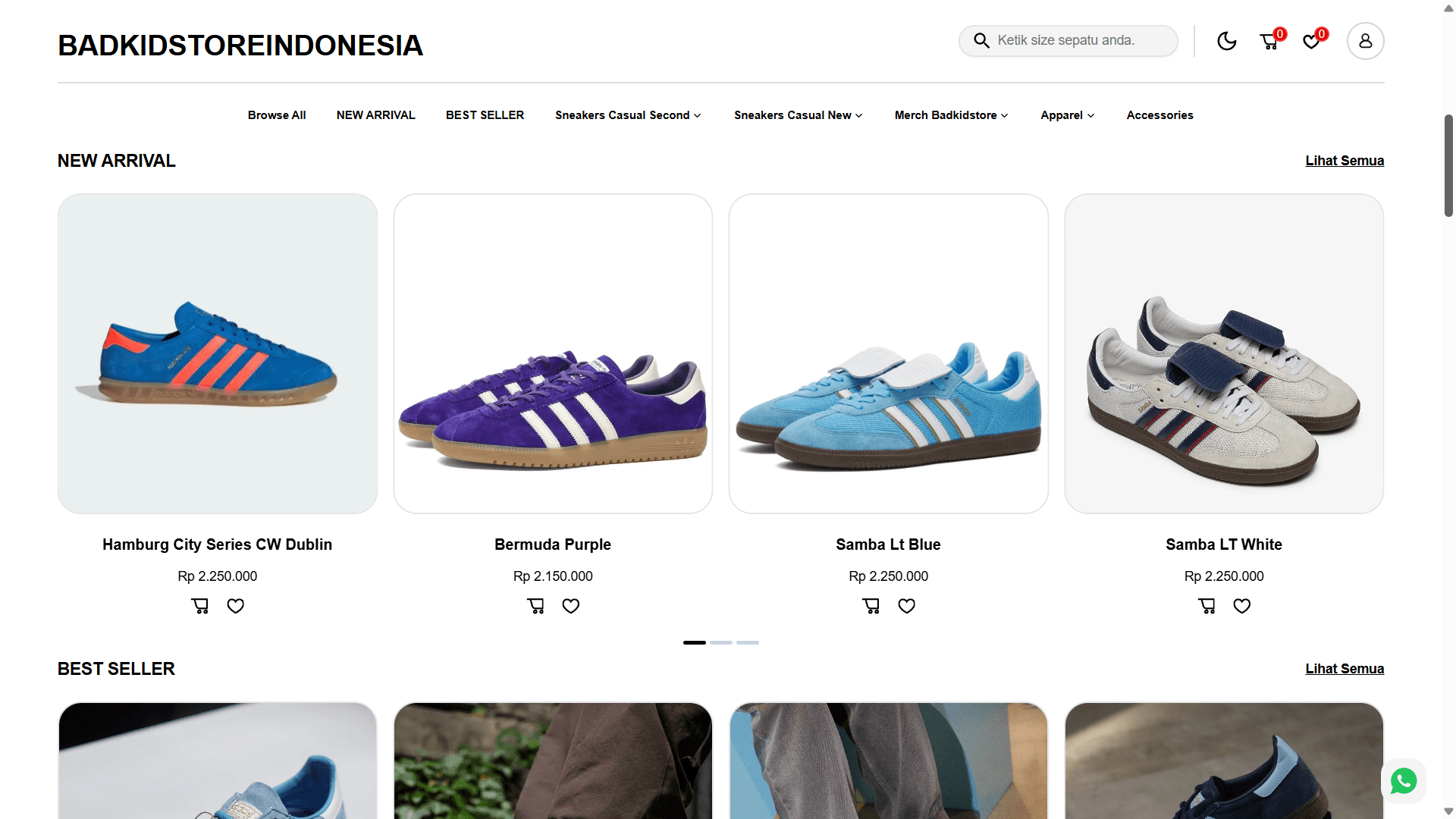The height and width of the screenshot is (819, 1456).
Task: Open the wishlist heart icon in the header
Action: coord(1311,41)
